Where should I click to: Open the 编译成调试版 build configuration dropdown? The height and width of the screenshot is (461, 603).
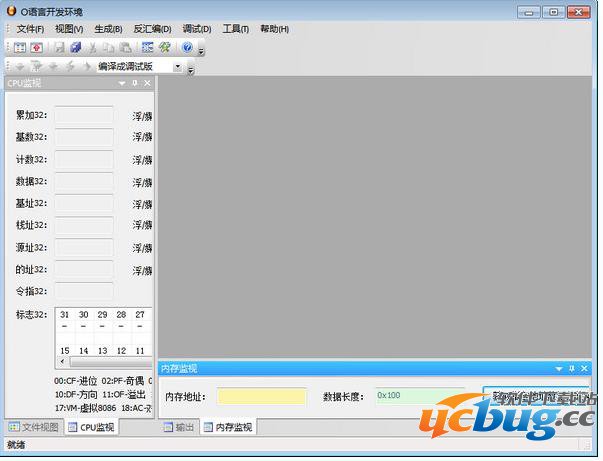tap(178, 67)
